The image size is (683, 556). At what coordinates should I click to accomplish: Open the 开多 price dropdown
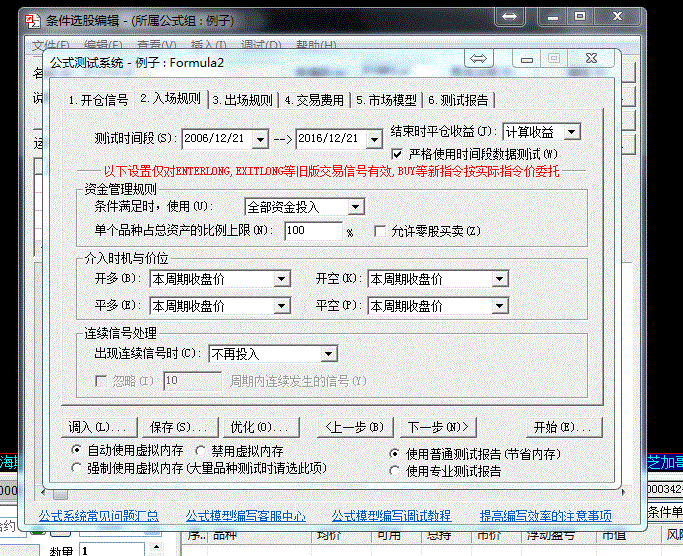(x=281, y=280)
